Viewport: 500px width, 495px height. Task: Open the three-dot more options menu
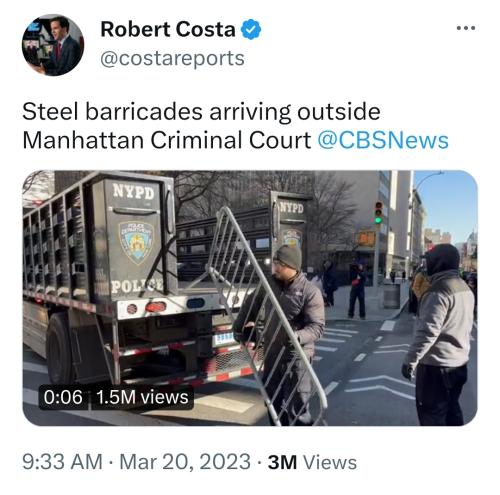click(x=466, y=28)
